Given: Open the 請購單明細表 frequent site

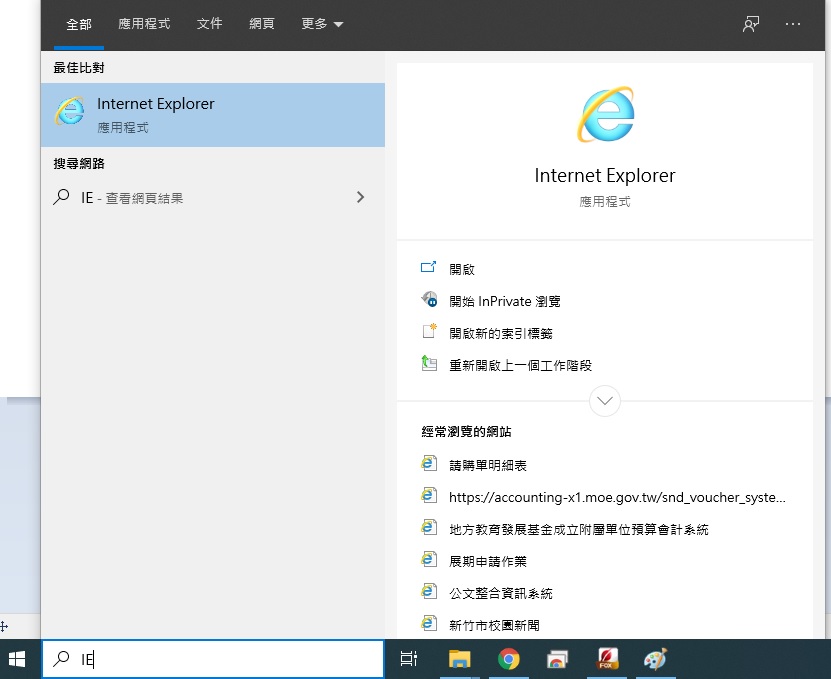Looking at the screenshot, I should pos(488,465).
